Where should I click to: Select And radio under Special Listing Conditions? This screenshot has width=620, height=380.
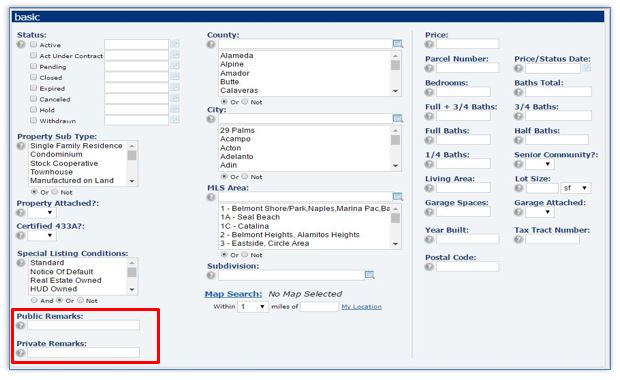click(34, 300)
